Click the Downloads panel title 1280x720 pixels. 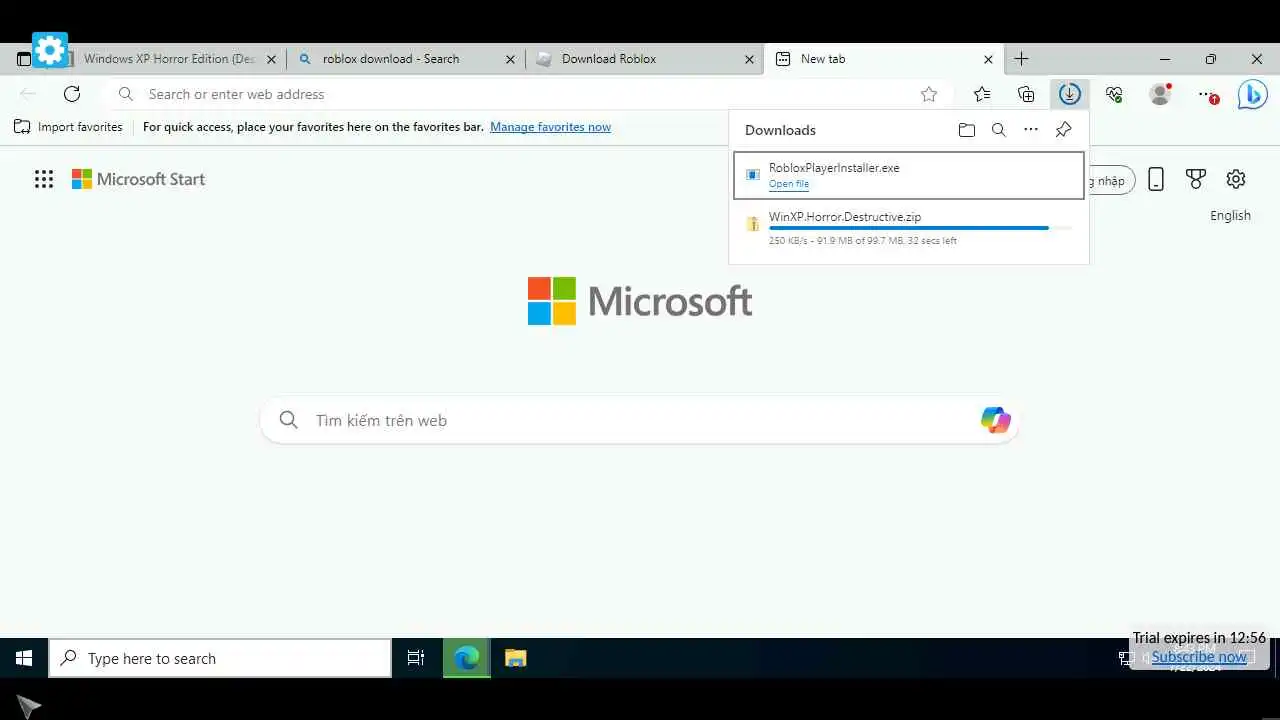coord(780,130)
